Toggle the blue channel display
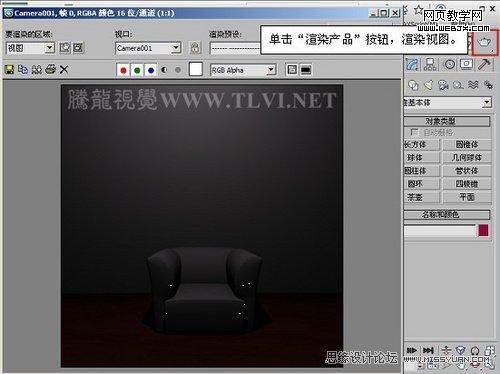 click(x=151, y=70)
